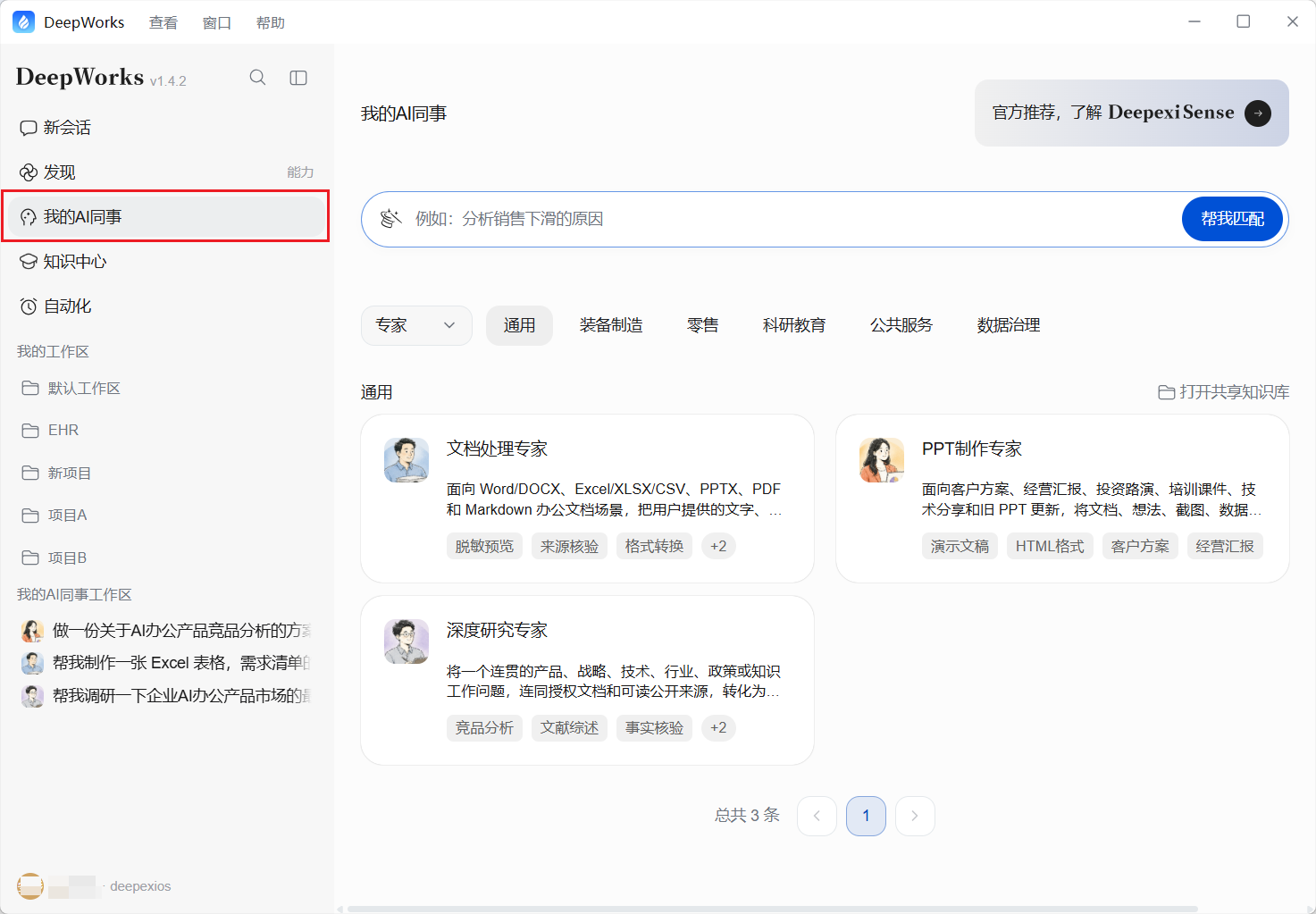Switch to 科研教育 tab
The image size is (1316, 914).
794,325
